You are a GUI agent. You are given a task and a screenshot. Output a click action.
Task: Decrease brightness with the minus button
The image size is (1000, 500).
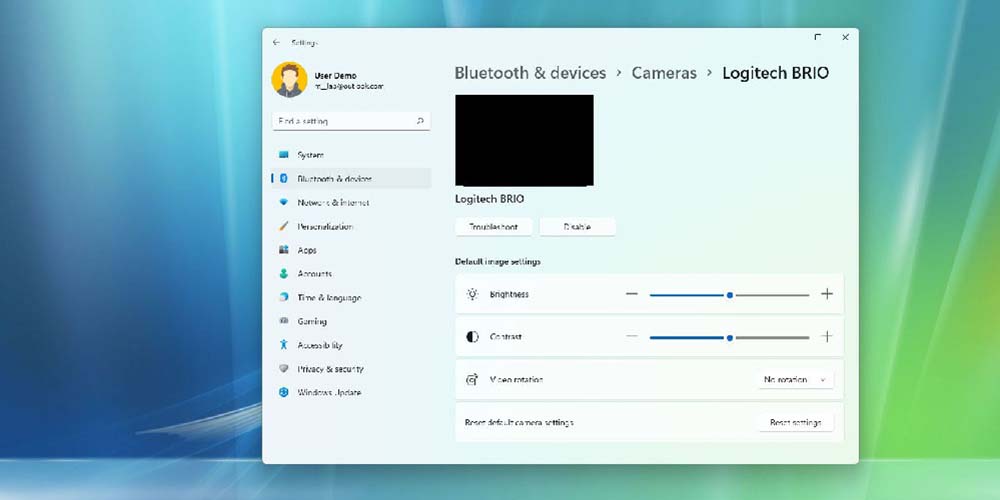[632, 295]
